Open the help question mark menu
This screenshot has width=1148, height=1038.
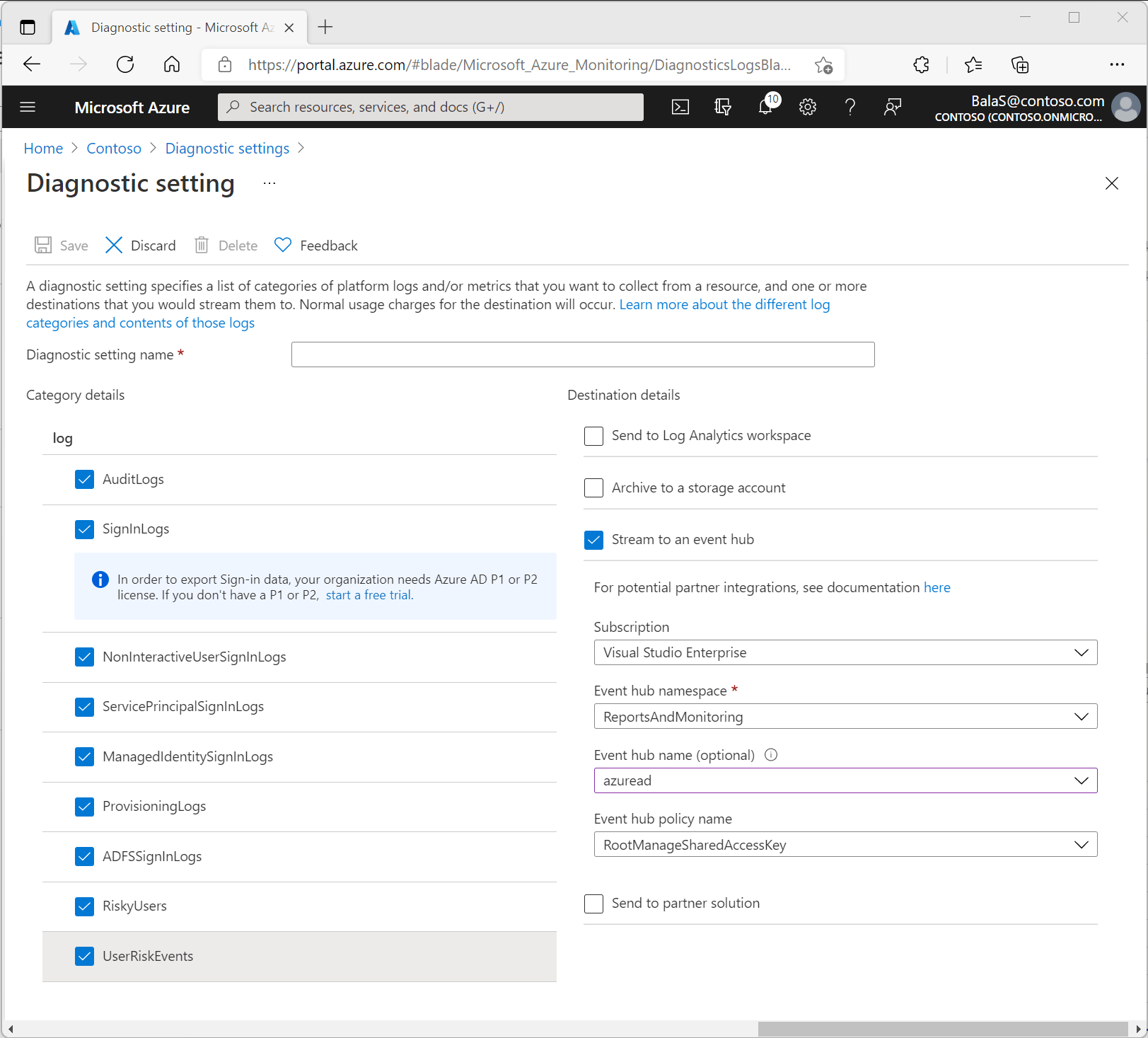[850, 107]
